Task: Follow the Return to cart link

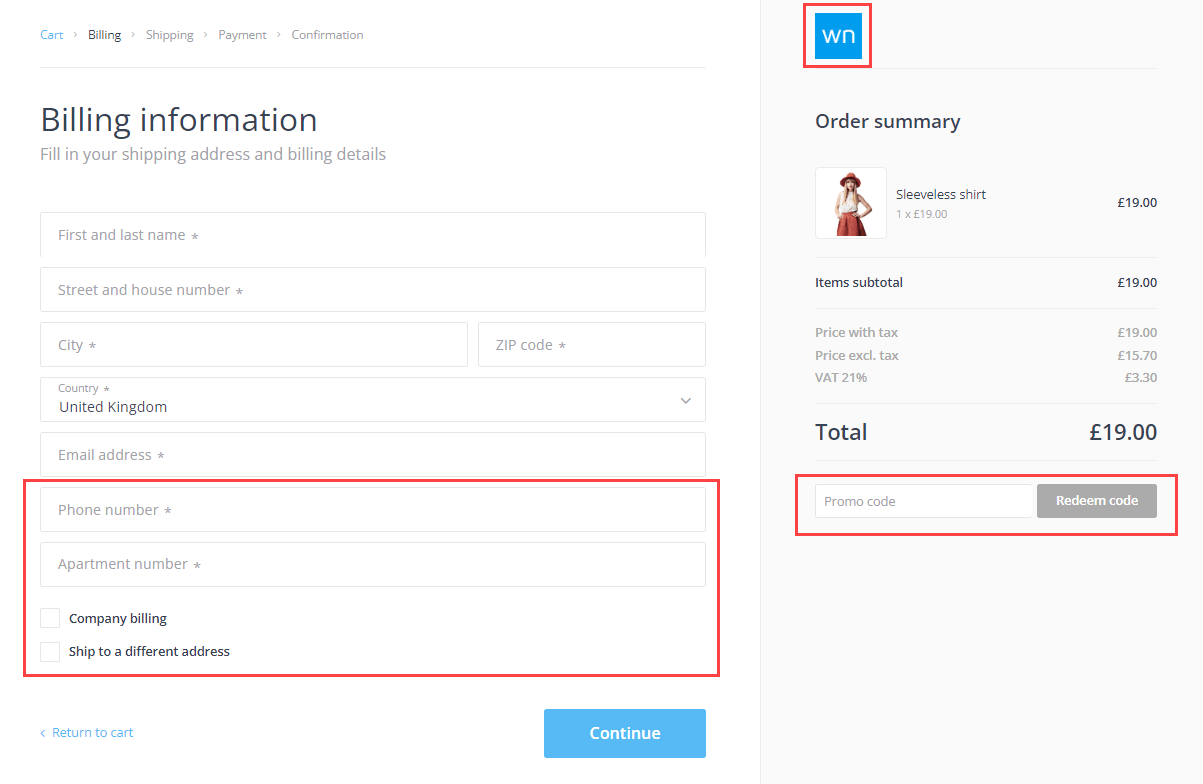Action: point(87,733)
